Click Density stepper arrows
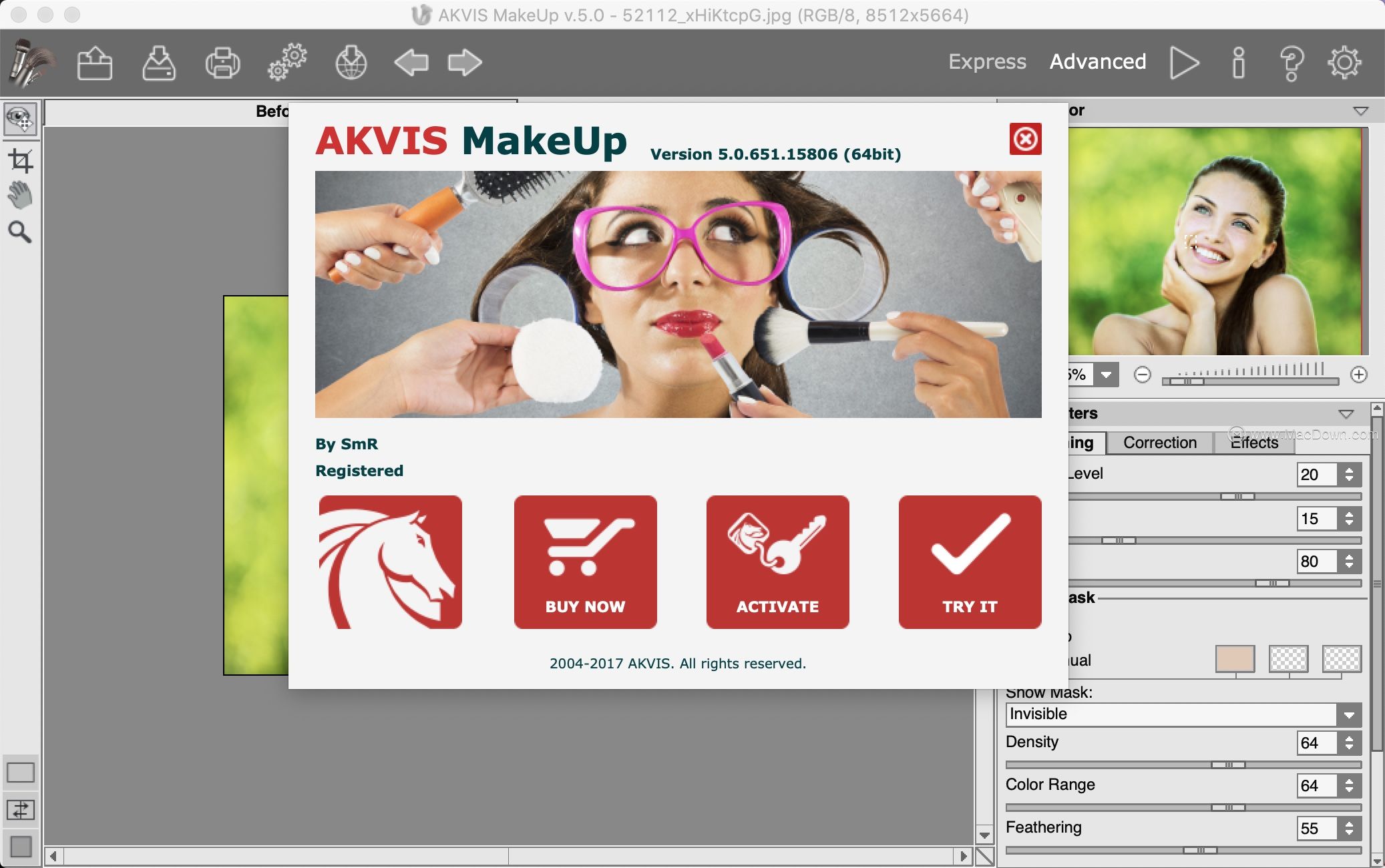This screenshot has width=1385, height=868. 1350,743
